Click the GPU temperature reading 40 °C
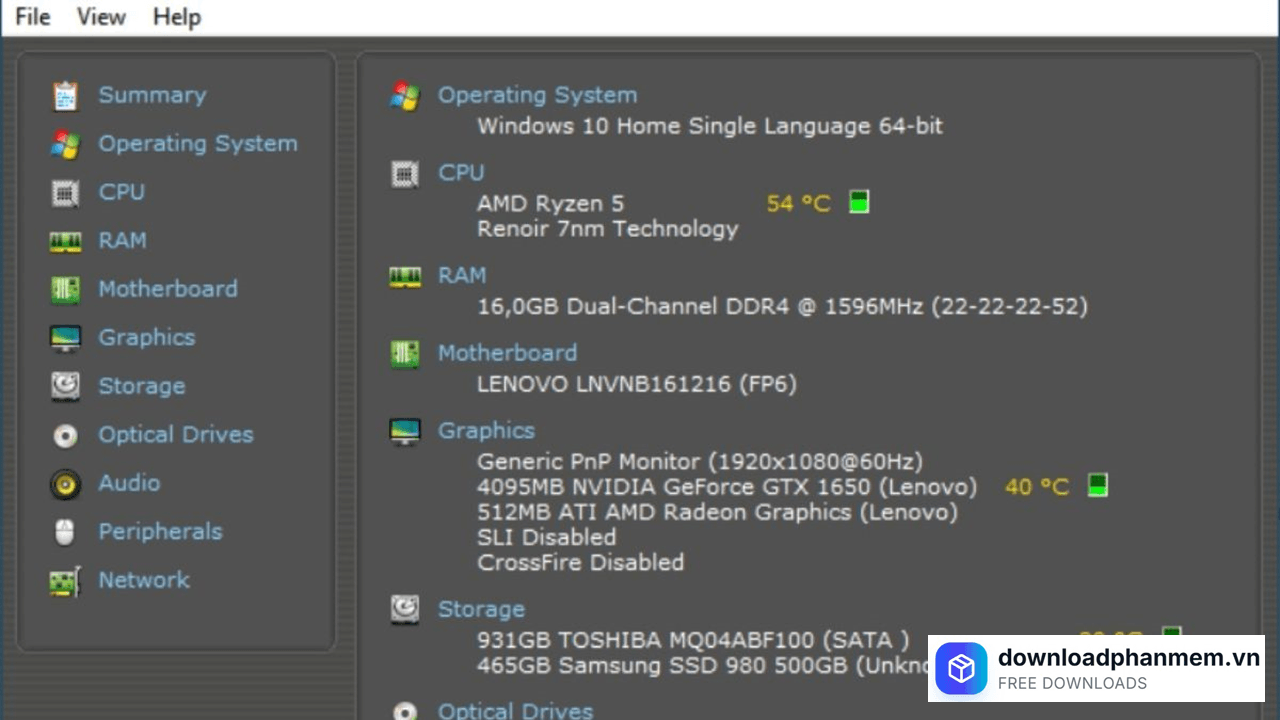1280x720 pixels. pos(1037,487)
